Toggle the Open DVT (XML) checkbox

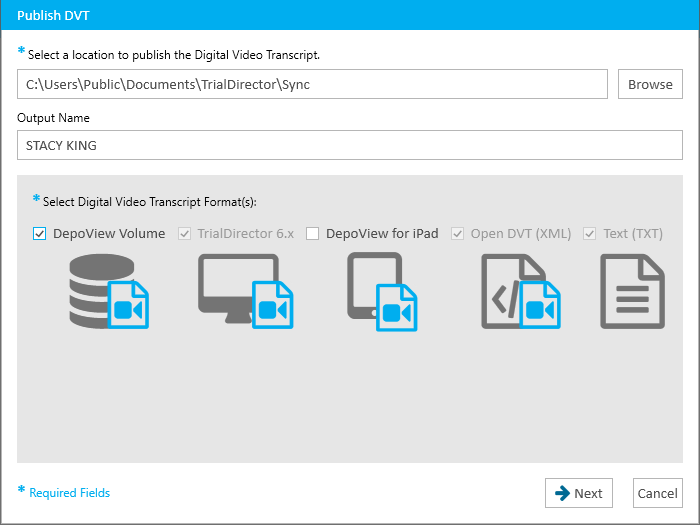pos(458,233)
